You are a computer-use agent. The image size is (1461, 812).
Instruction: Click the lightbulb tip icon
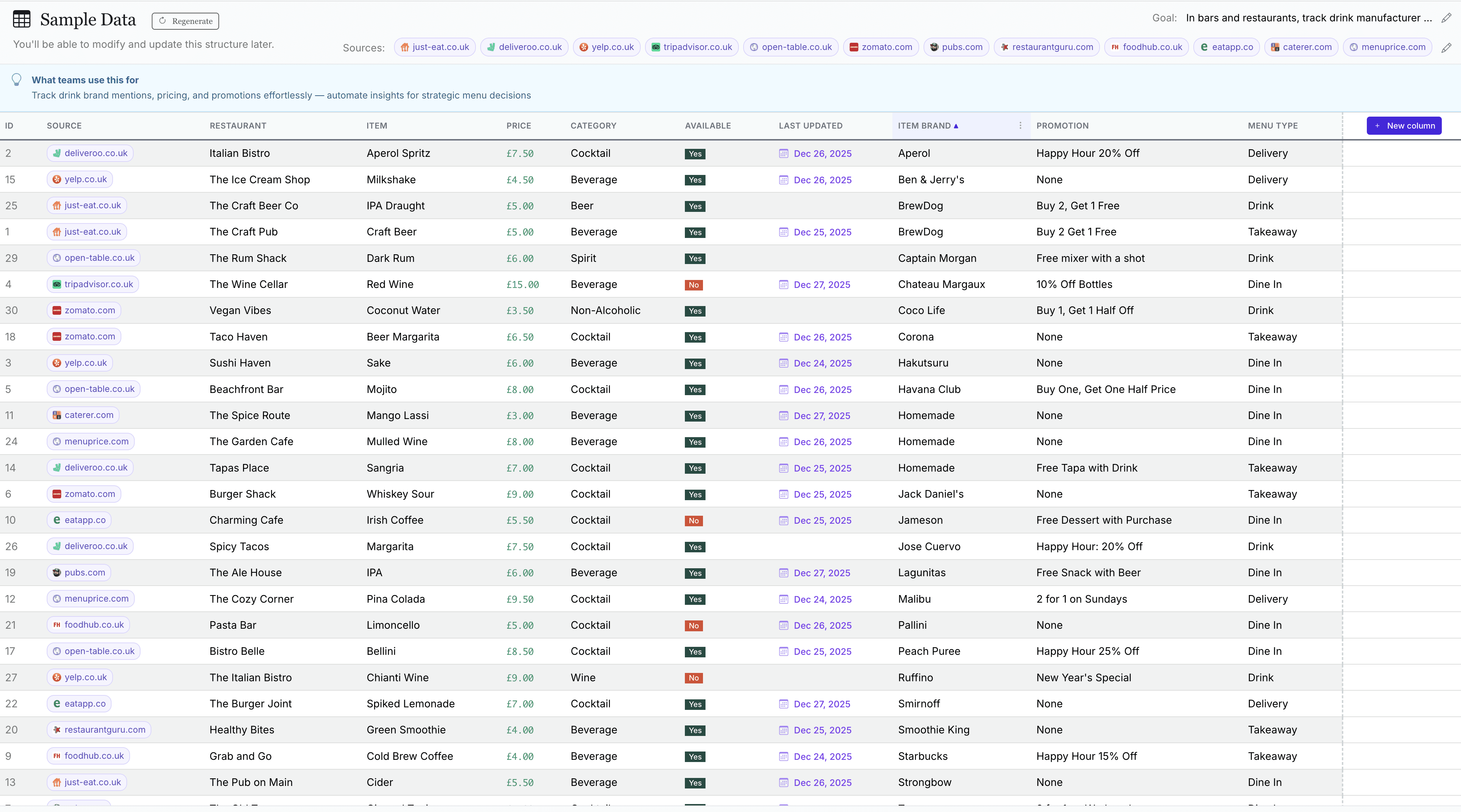point(16,80)
